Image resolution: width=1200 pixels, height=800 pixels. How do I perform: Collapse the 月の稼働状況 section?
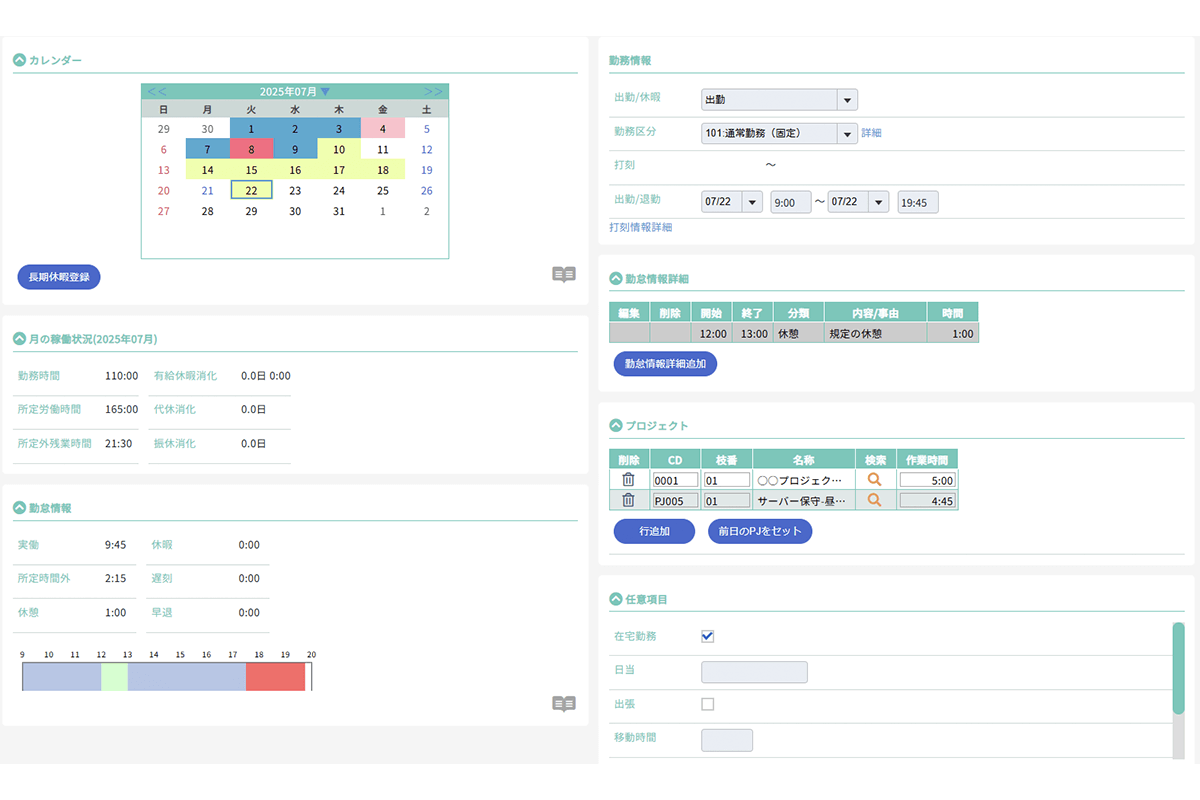point(19,339)
